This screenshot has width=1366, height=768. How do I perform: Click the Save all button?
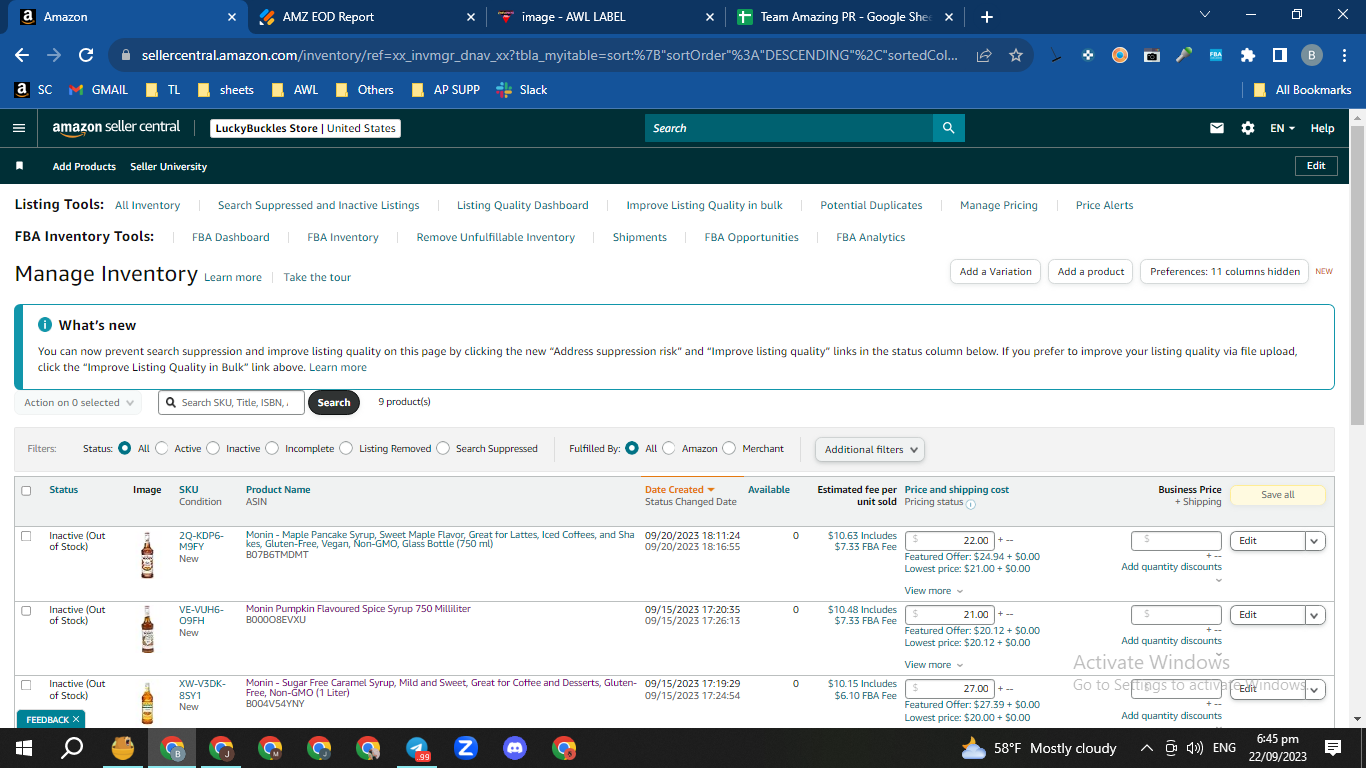1277,495
